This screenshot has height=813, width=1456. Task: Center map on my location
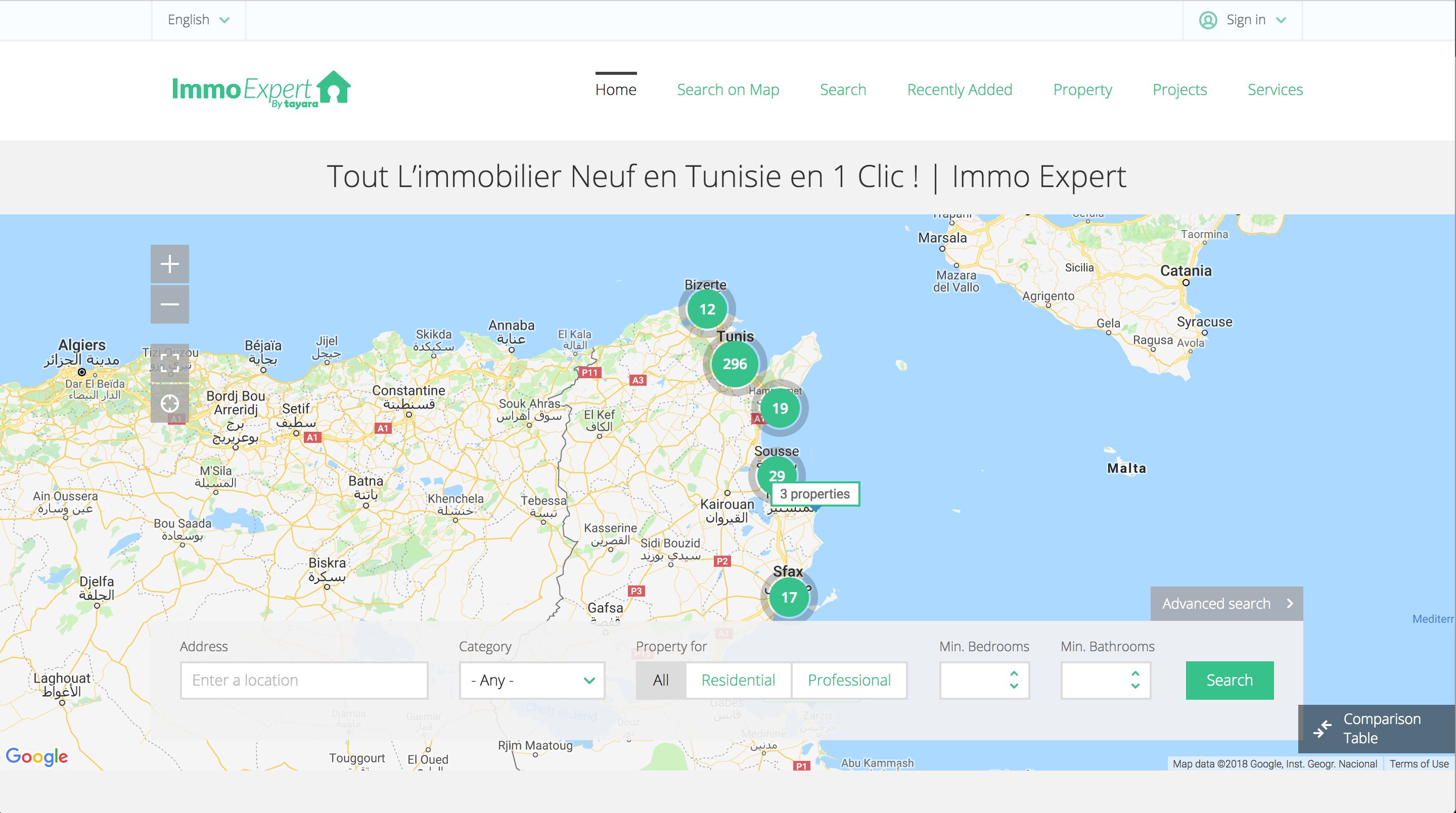tap(169, 403)
